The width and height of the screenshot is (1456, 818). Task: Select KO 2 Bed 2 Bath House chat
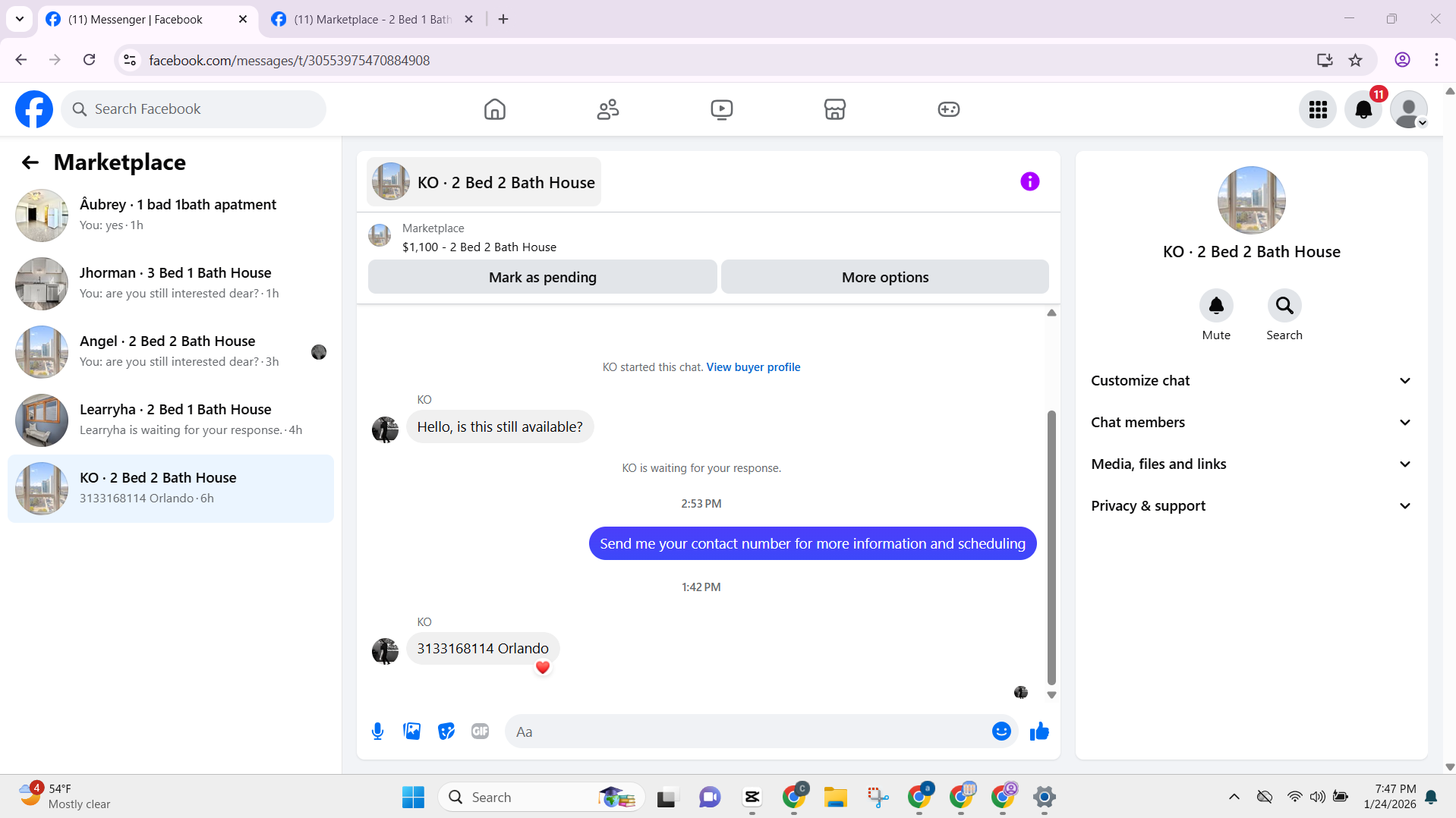tap(171, 489)
